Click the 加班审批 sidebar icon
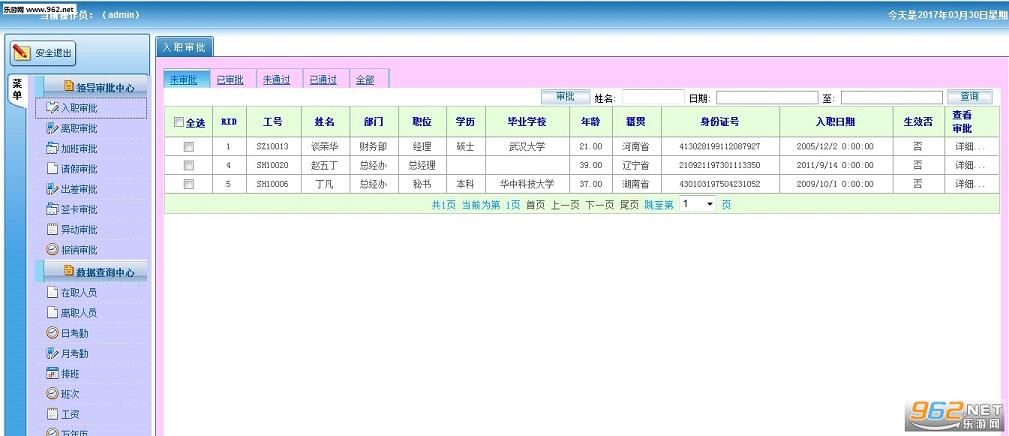Image resolution: width=1009 pixels, height=436 pixels. tap(53, 149)
